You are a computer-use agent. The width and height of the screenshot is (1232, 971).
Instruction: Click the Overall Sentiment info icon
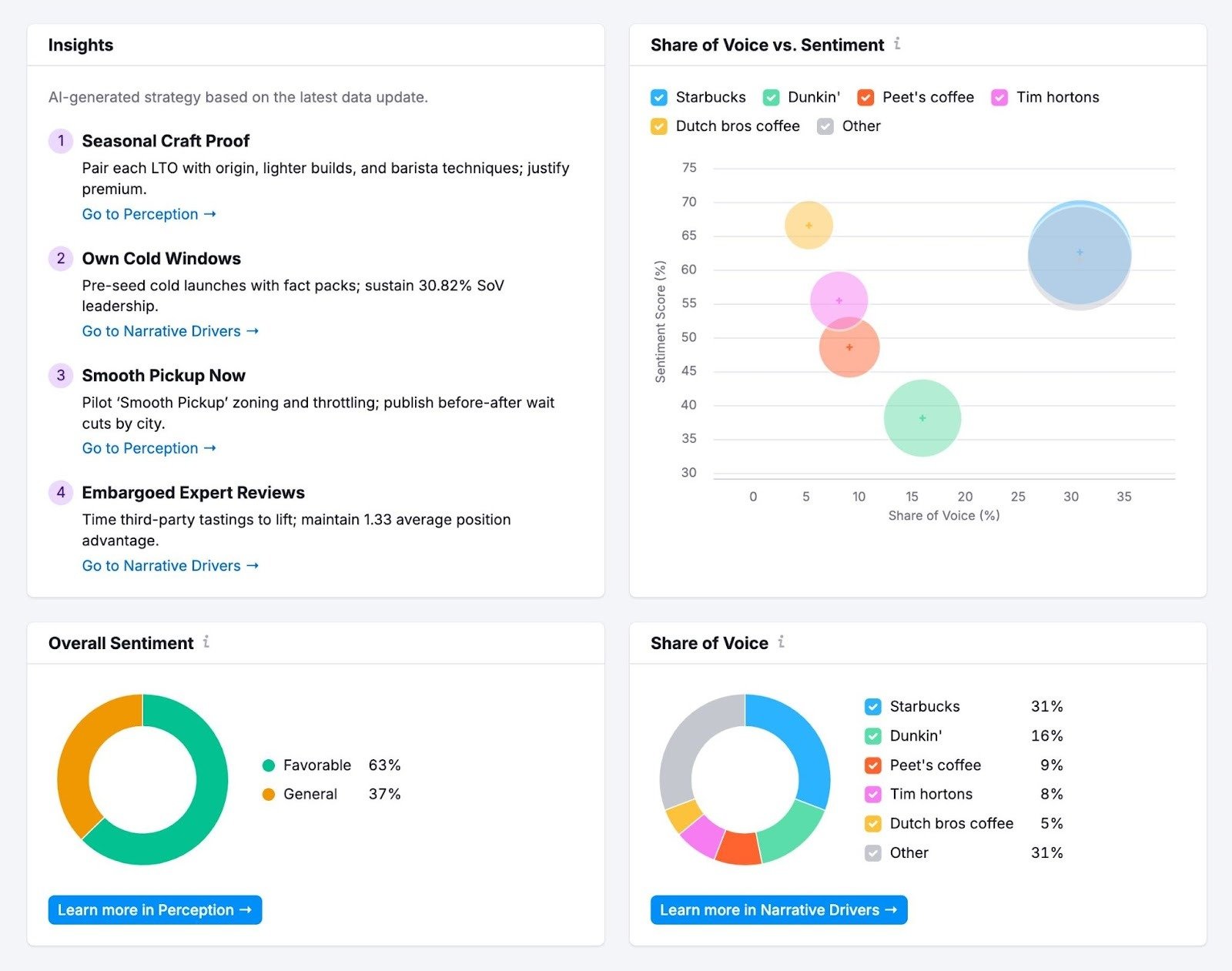tap(206, 643)
